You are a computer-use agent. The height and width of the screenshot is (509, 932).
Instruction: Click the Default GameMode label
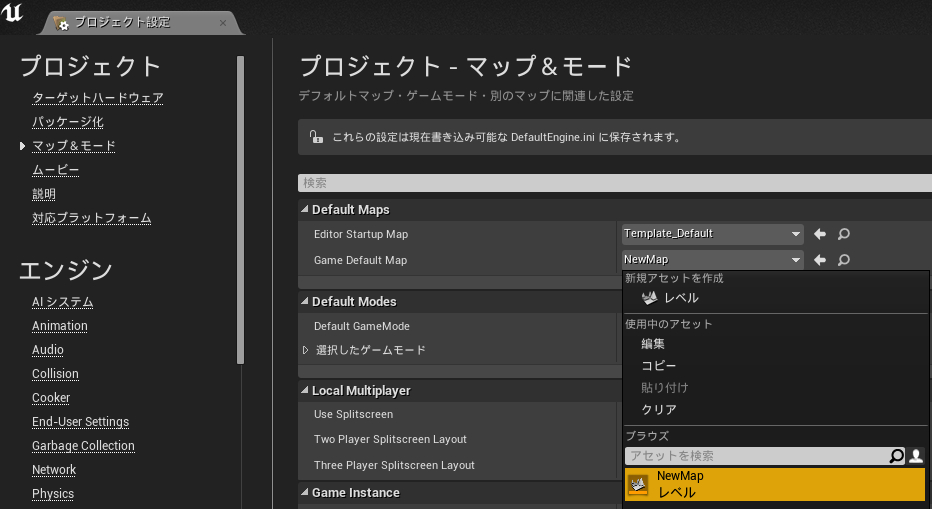click(x=361, y=326)
